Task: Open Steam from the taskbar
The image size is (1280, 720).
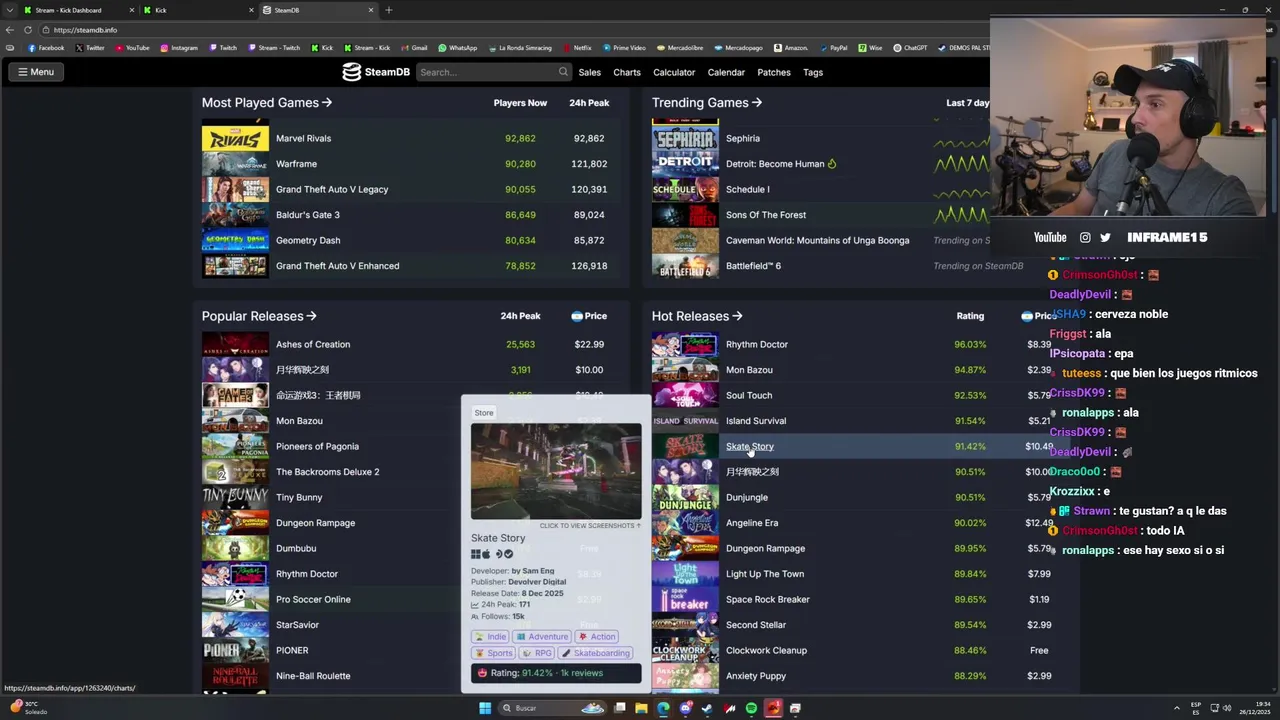Action: pyautogui.click(x=707, y=708)
